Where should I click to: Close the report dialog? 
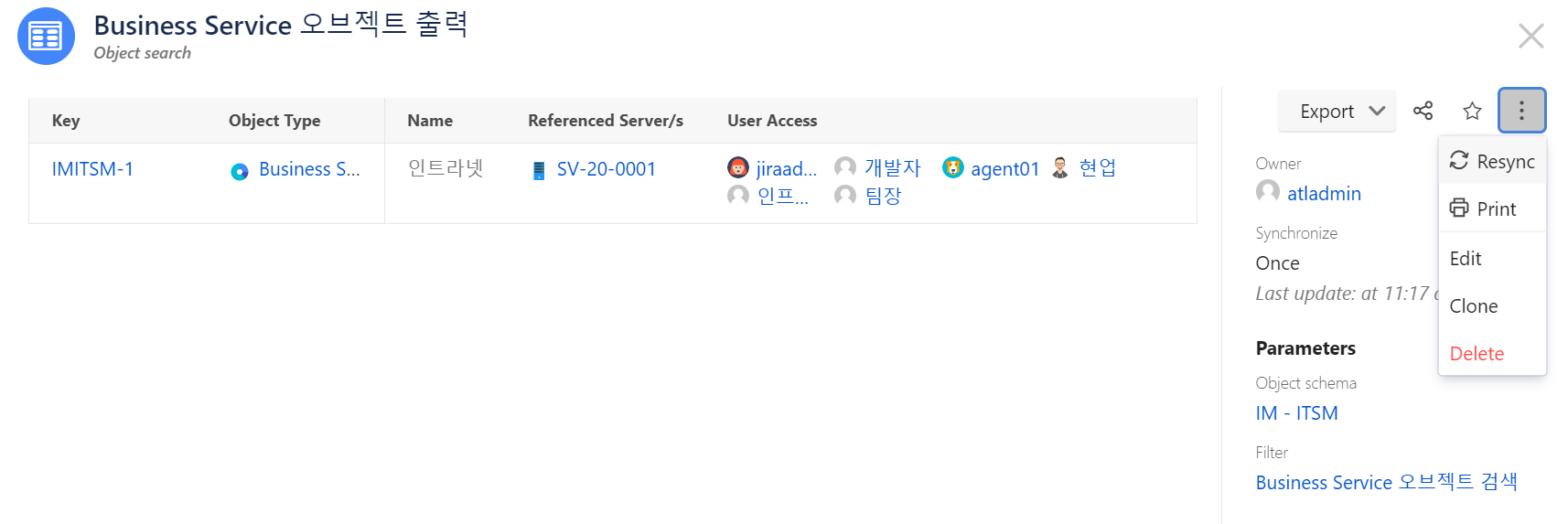[1530, 37]
